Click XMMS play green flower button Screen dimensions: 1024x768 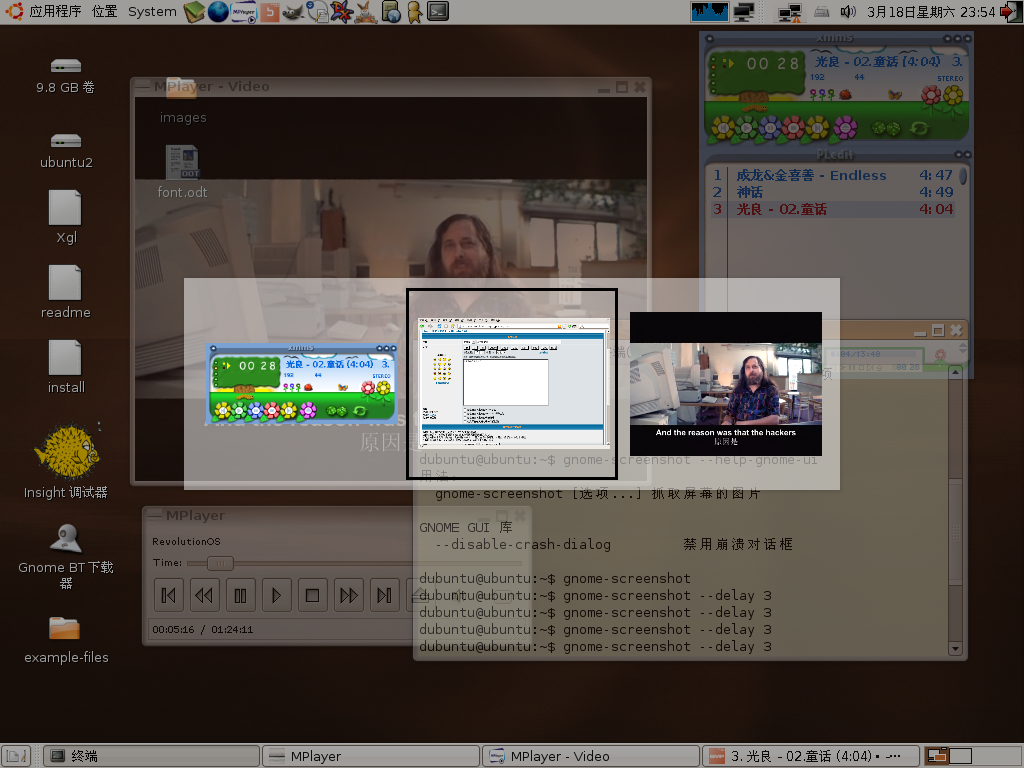click(x=746, y=127)
